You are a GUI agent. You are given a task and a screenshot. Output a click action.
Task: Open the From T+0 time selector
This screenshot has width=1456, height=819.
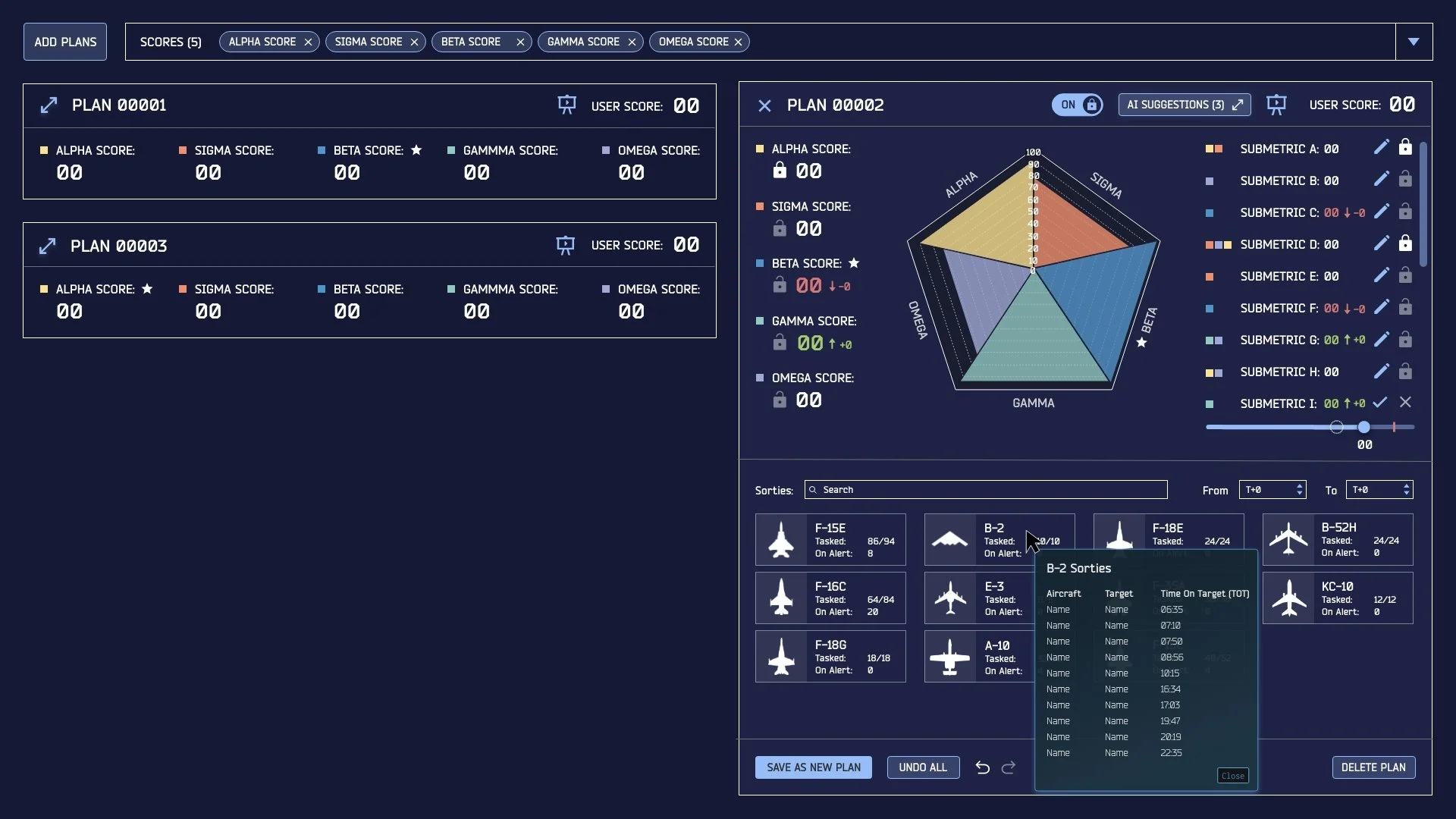[x=1272, y=490]
